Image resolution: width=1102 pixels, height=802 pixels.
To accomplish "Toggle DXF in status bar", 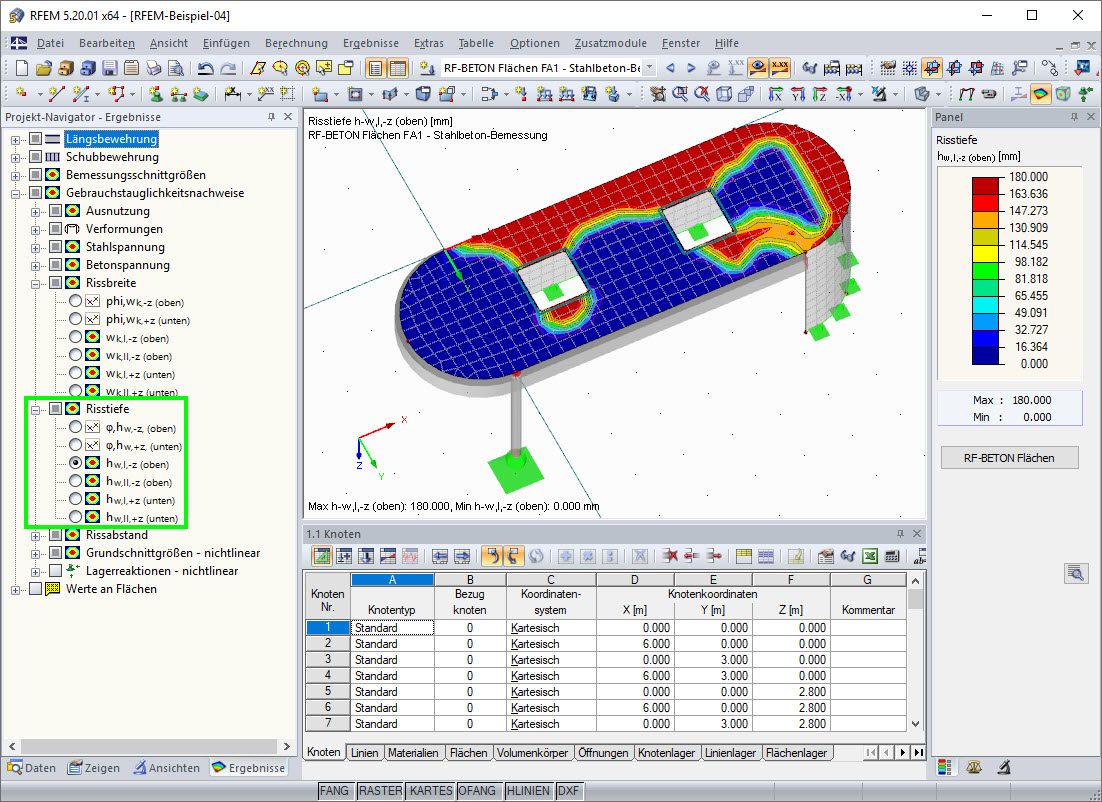I will click(568, 791).
